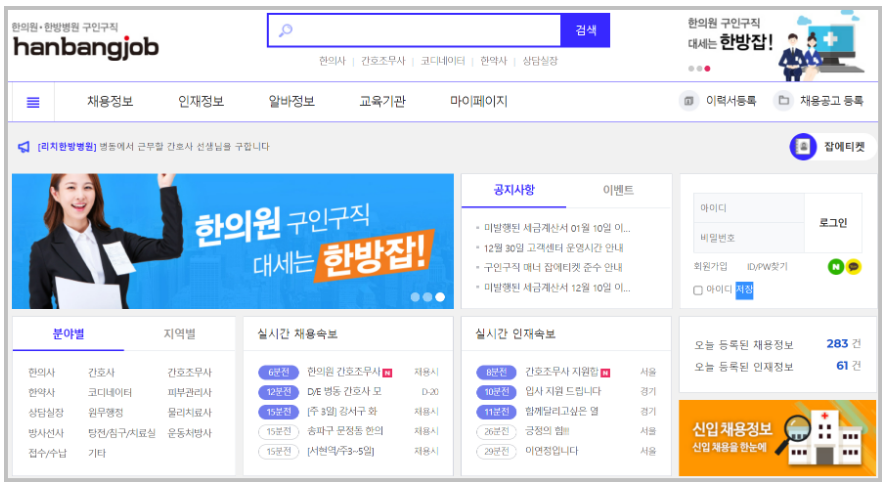Viewport: 884px width, 484px height.
Task: Click 코디네이터 keyword under search bar
Action: (443, 61)
